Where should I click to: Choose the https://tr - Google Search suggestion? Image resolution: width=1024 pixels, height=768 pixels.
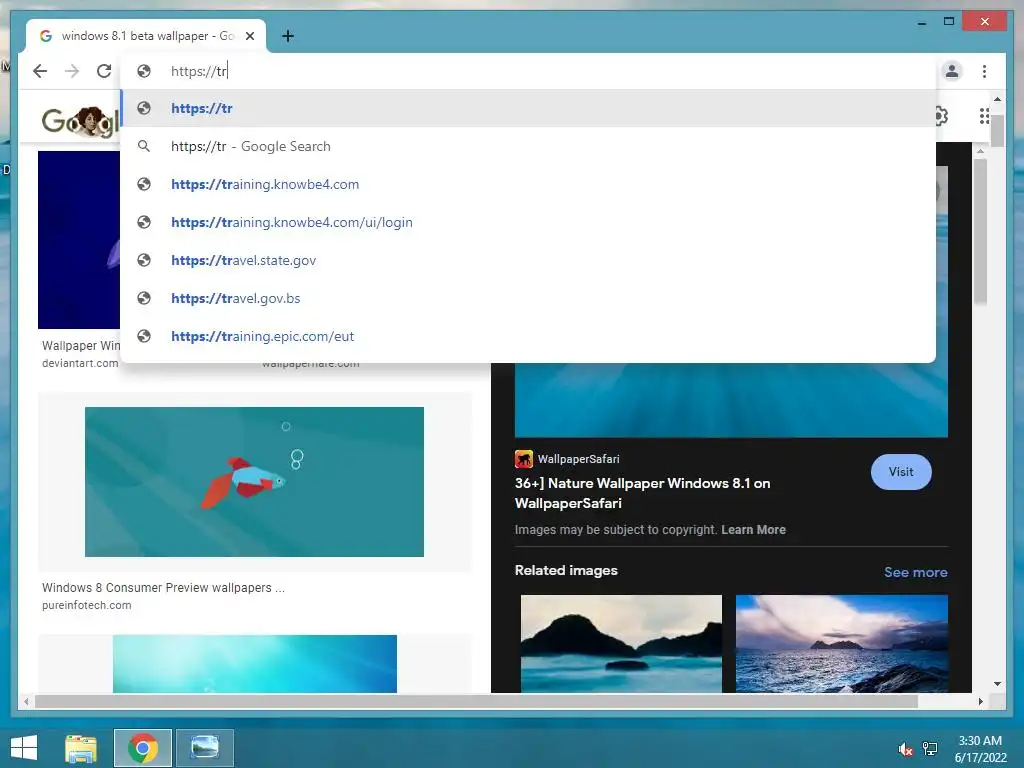[528, 146]
